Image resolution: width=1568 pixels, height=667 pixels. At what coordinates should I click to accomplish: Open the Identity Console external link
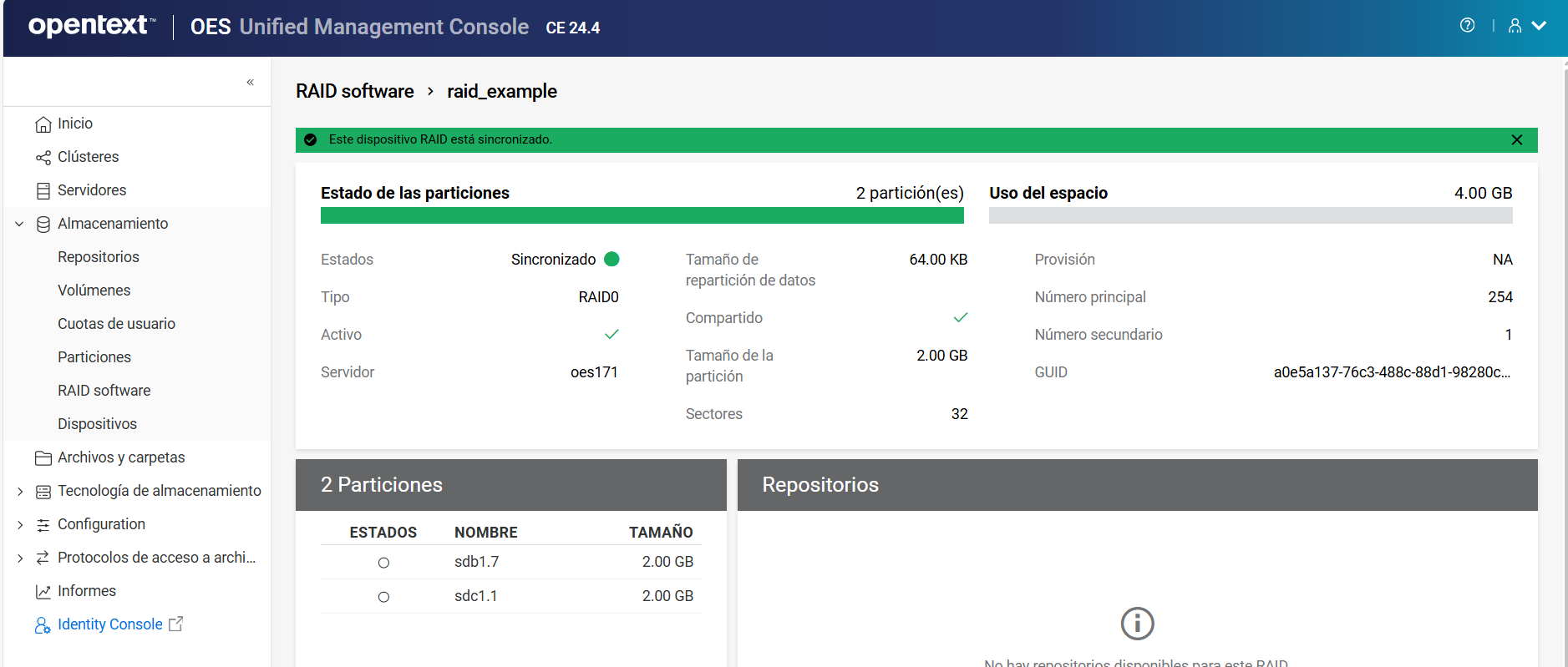110,624
